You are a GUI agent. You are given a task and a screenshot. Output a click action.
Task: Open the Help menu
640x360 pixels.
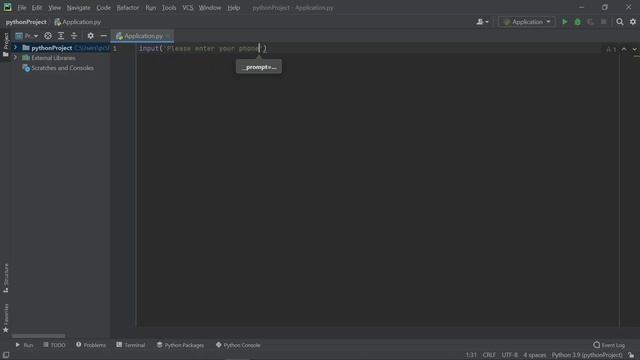pyautogui.click(x=233, y=8)
